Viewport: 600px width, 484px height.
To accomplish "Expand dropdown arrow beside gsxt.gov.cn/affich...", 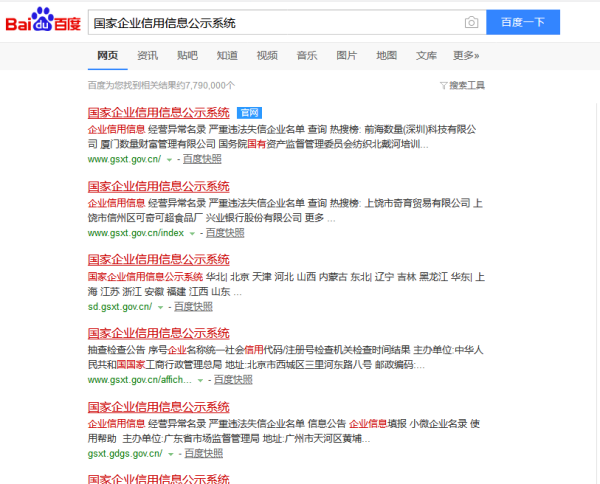I will [x=200, y=381].
